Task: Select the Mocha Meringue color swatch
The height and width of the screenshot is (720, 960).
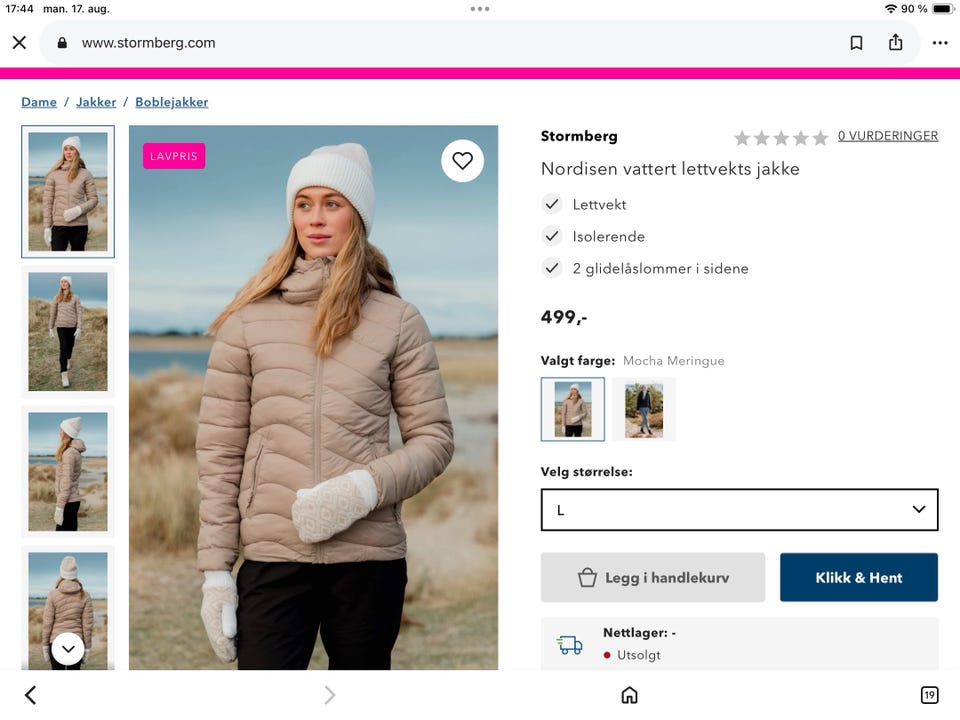Action: tap(572, 409)
